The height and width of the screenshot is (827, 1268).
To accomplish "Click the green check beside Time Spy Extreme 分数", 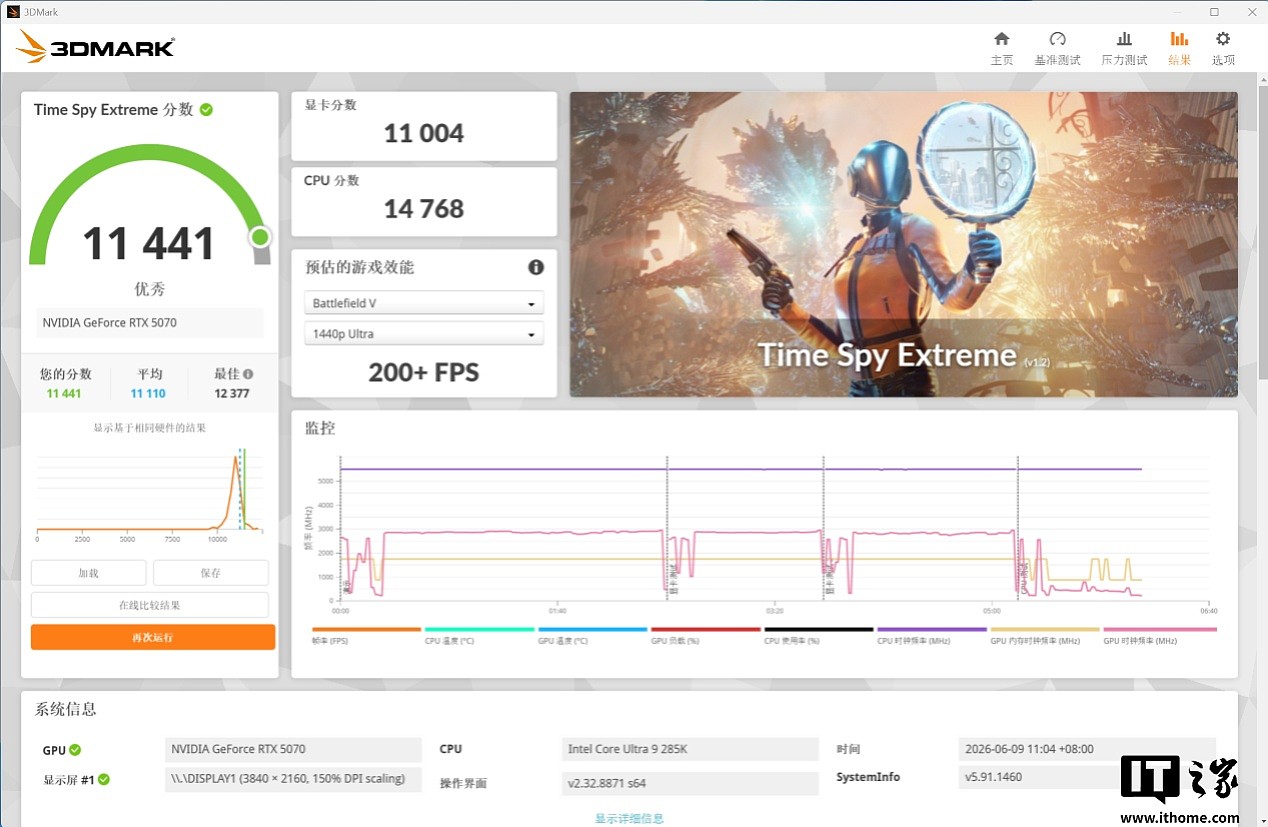I will [206, 109].
